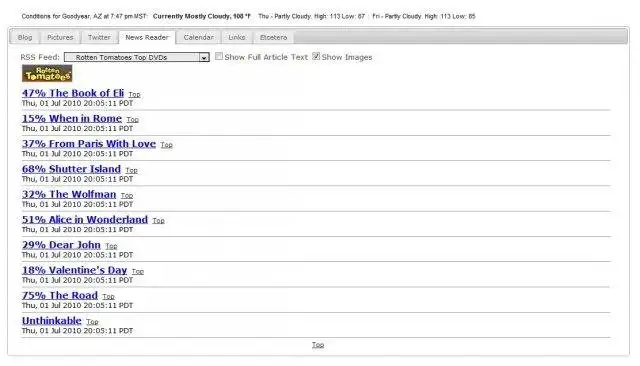Open the 68% Shutter Island article
Screen dimensions: 640x366
[x=71, y=169]
